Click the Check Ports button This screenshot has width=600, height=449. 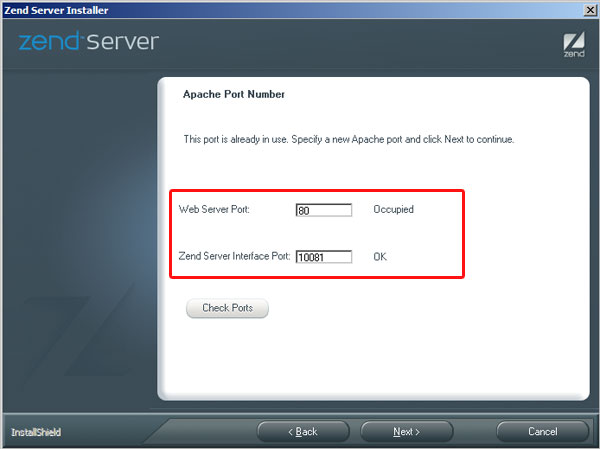tap(227, 308)
